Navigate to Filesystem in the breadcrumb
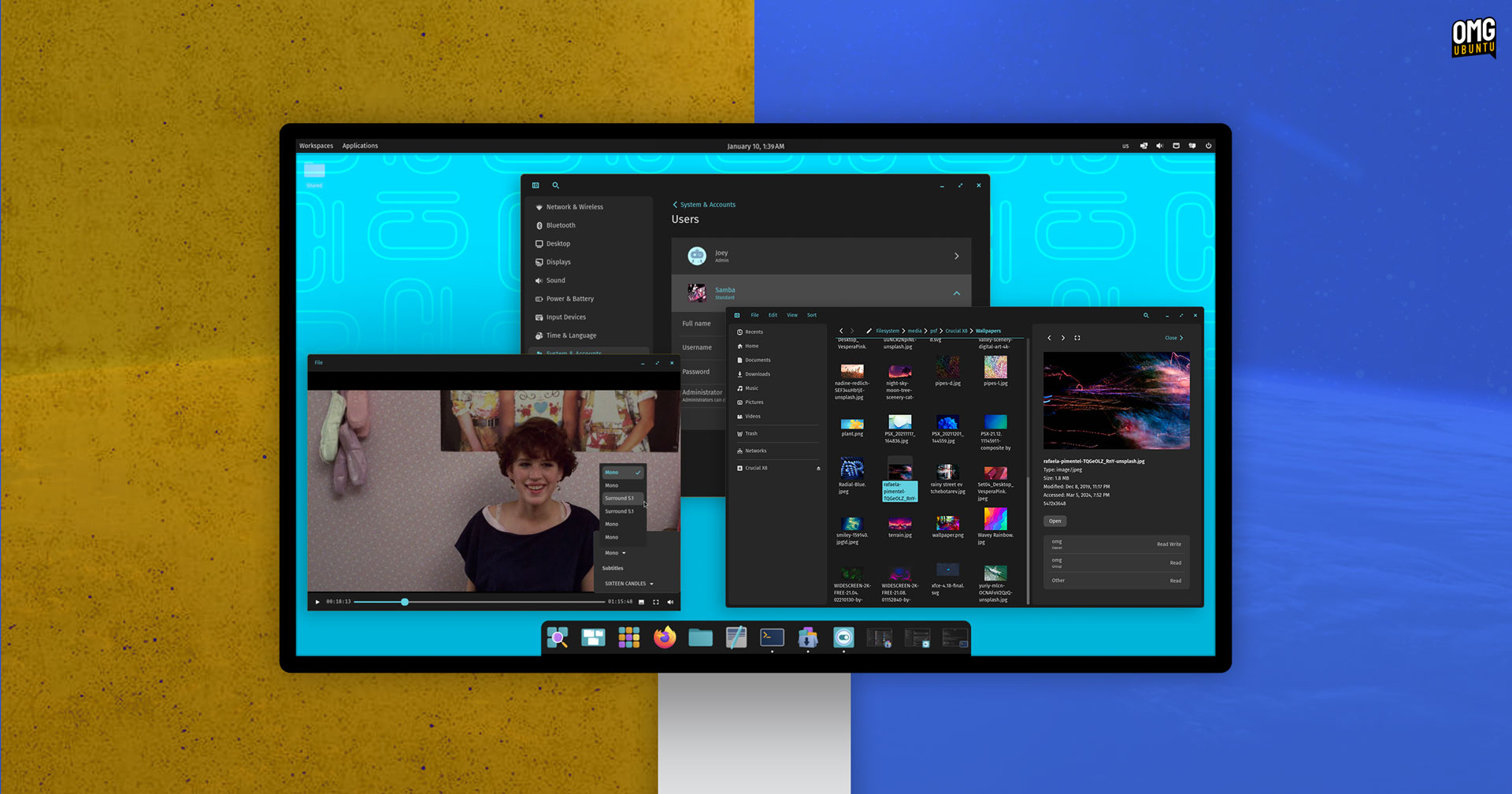Image resolution: width=1512 pixels, height=794 pixels. click(888, 331)
